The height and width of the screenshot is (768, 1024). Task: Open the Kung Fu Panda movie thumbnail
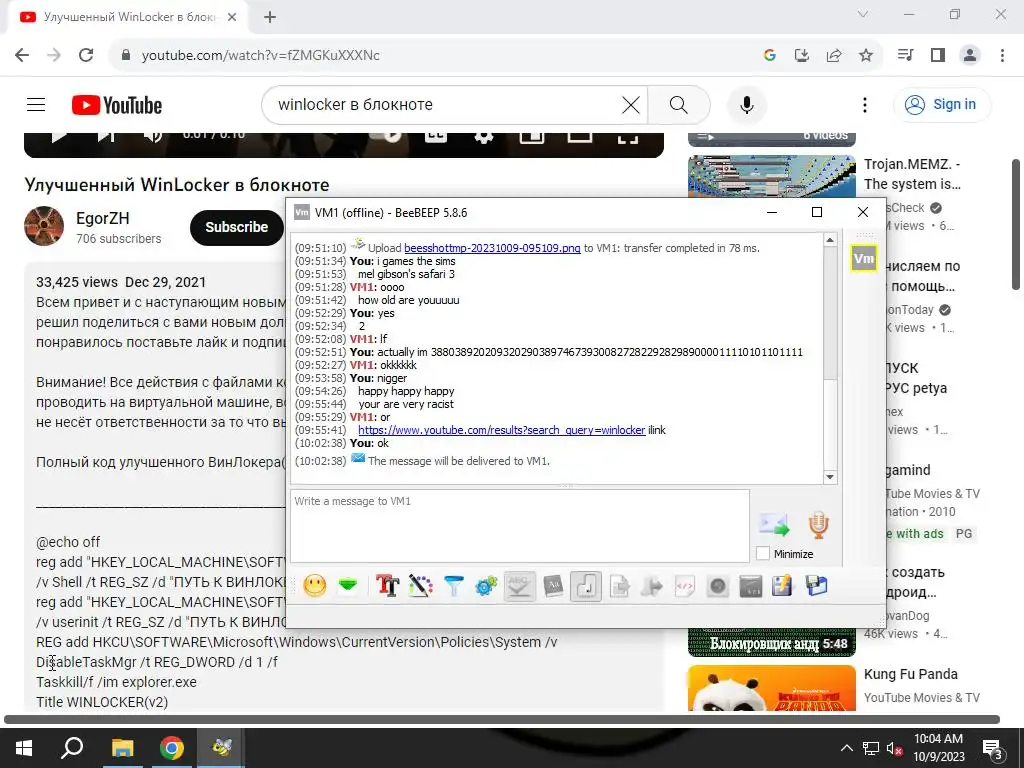point(772,688)
